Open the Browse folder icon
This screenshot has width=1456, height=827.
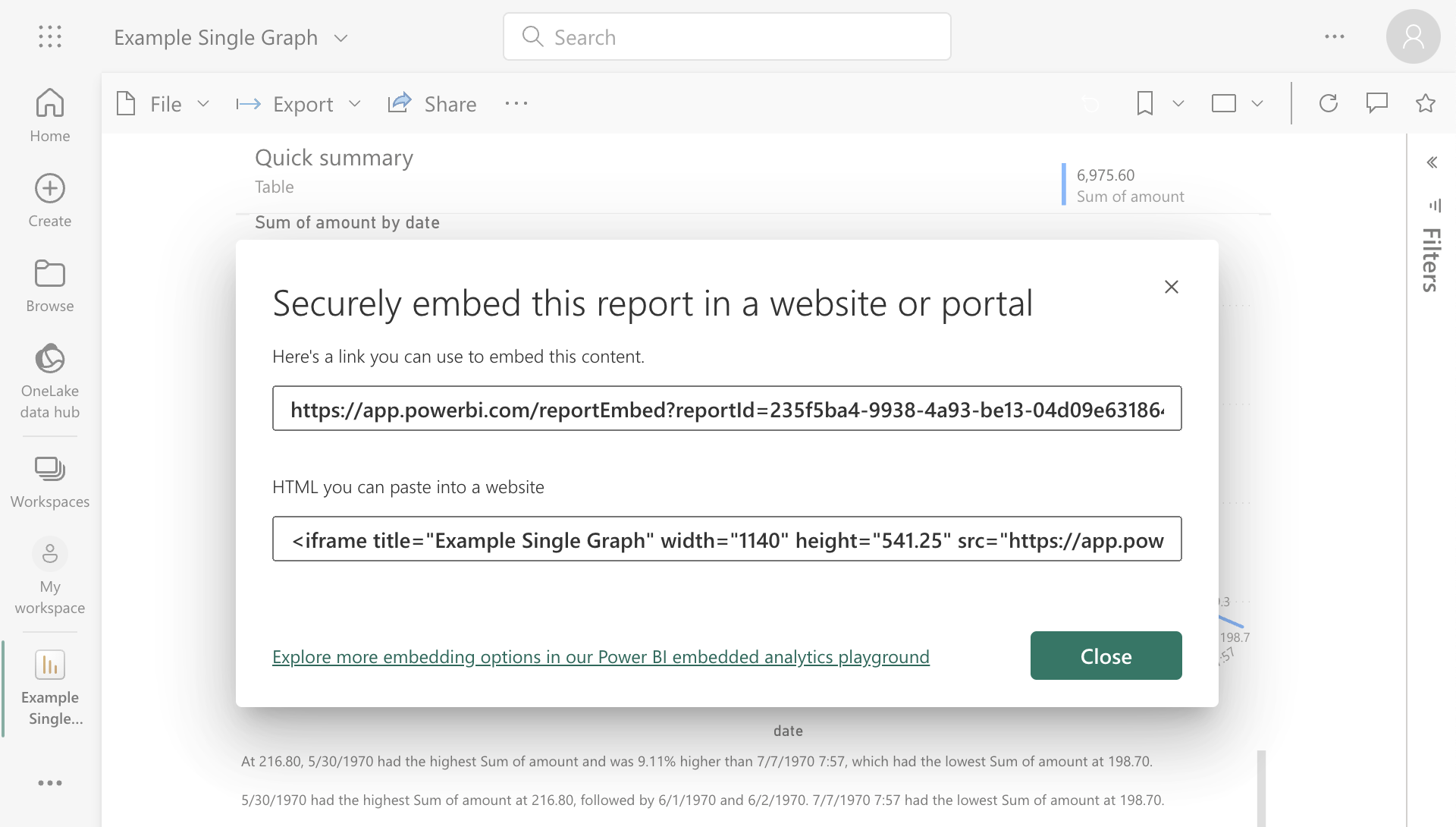click(x=50, y=274)
